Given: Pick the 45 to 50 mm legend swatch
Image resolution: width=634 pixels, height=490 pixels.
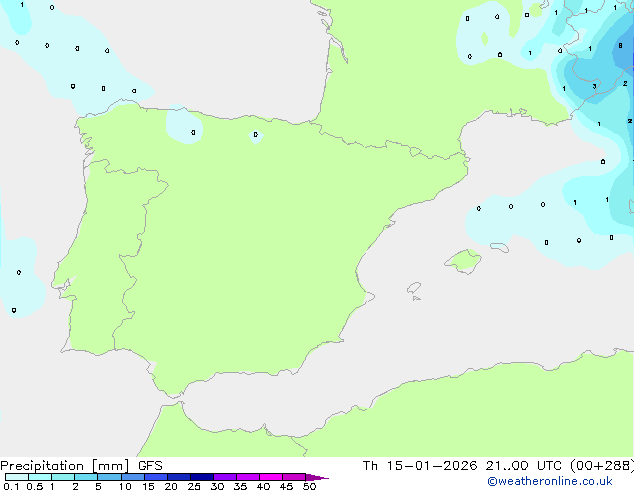Looking at the screenshot, I should [294, 477].
